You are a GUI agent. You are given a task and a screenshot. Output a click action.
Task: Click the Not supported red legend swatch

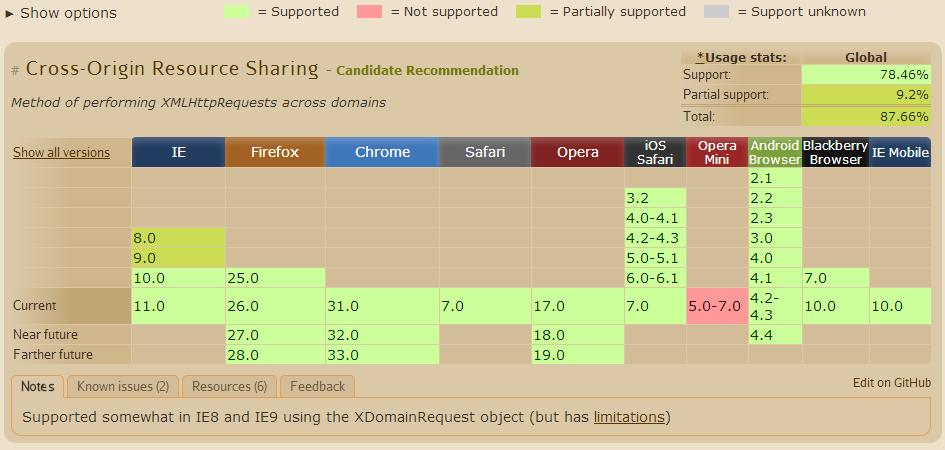(x=368, y=12)
